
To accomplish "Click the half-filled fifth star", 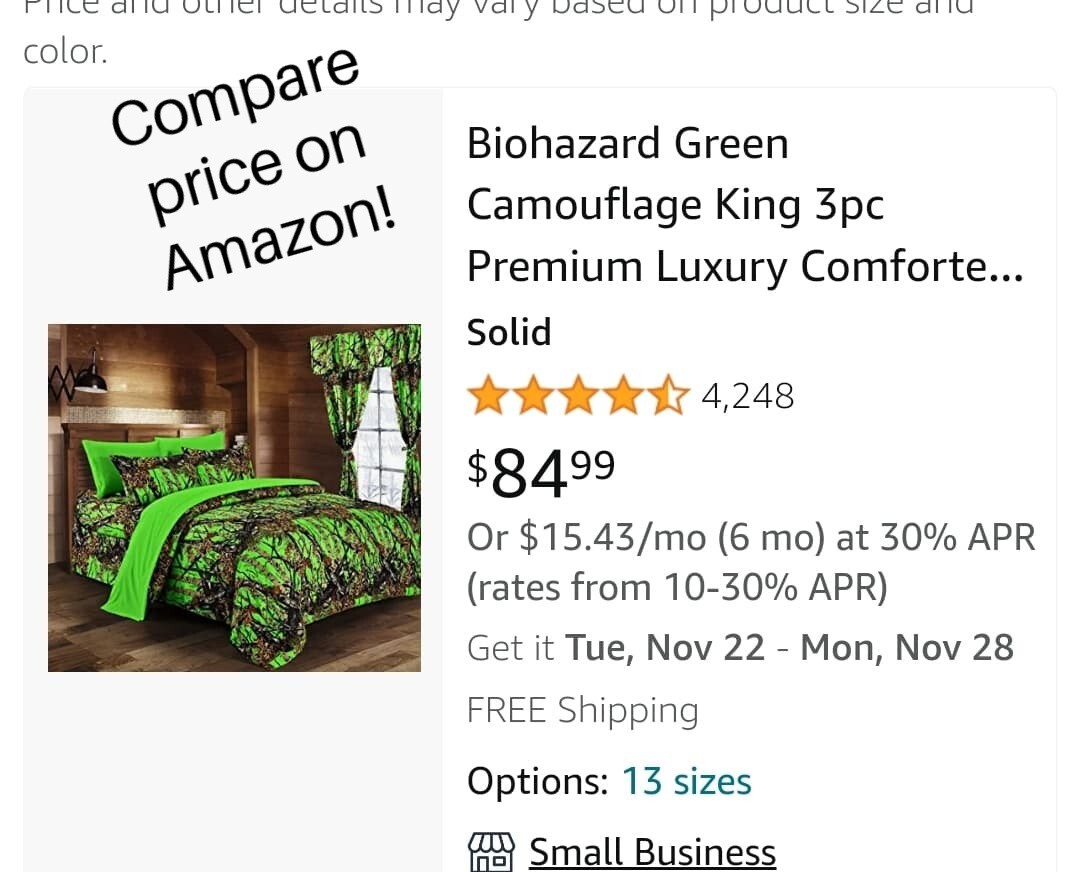I will (x=670, y=395).
